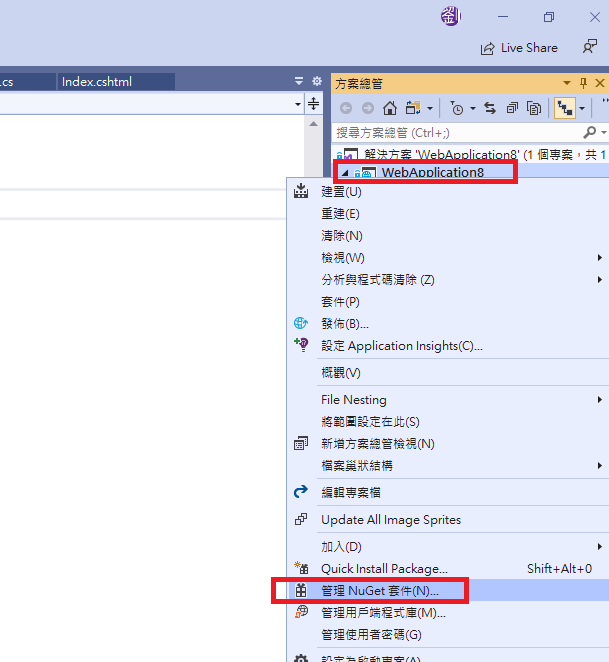Click the Sync with Active Document icon
The width and height of the screenshot is (609, 662).
coord(490,109)
